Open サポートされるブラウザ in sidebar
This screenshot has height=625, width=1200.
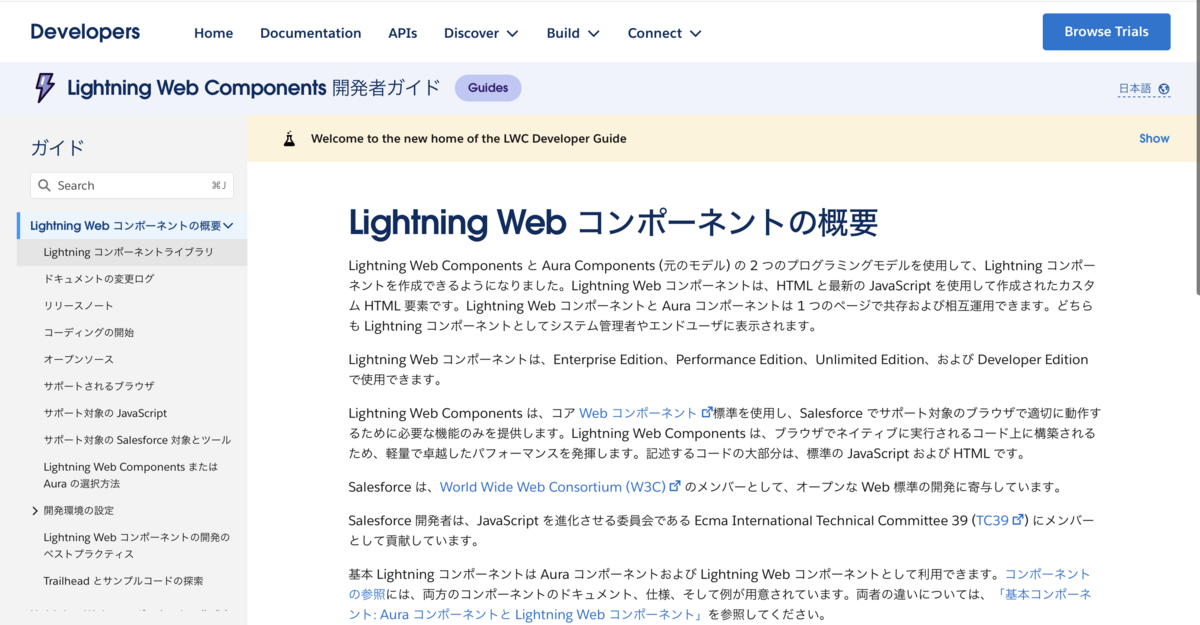98,386
